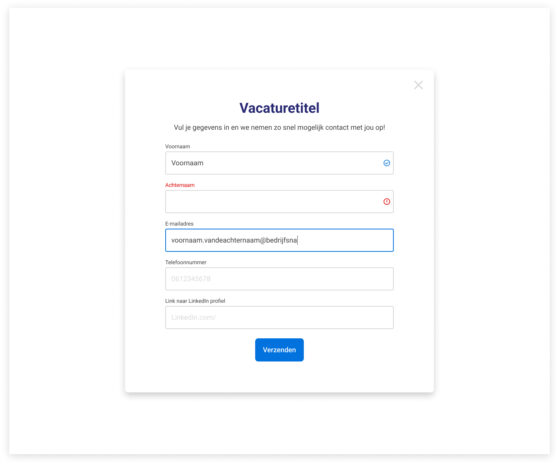Screen dimensions: 559x465
Task: Click the red Achternaam field label
Action: (180, 185)
